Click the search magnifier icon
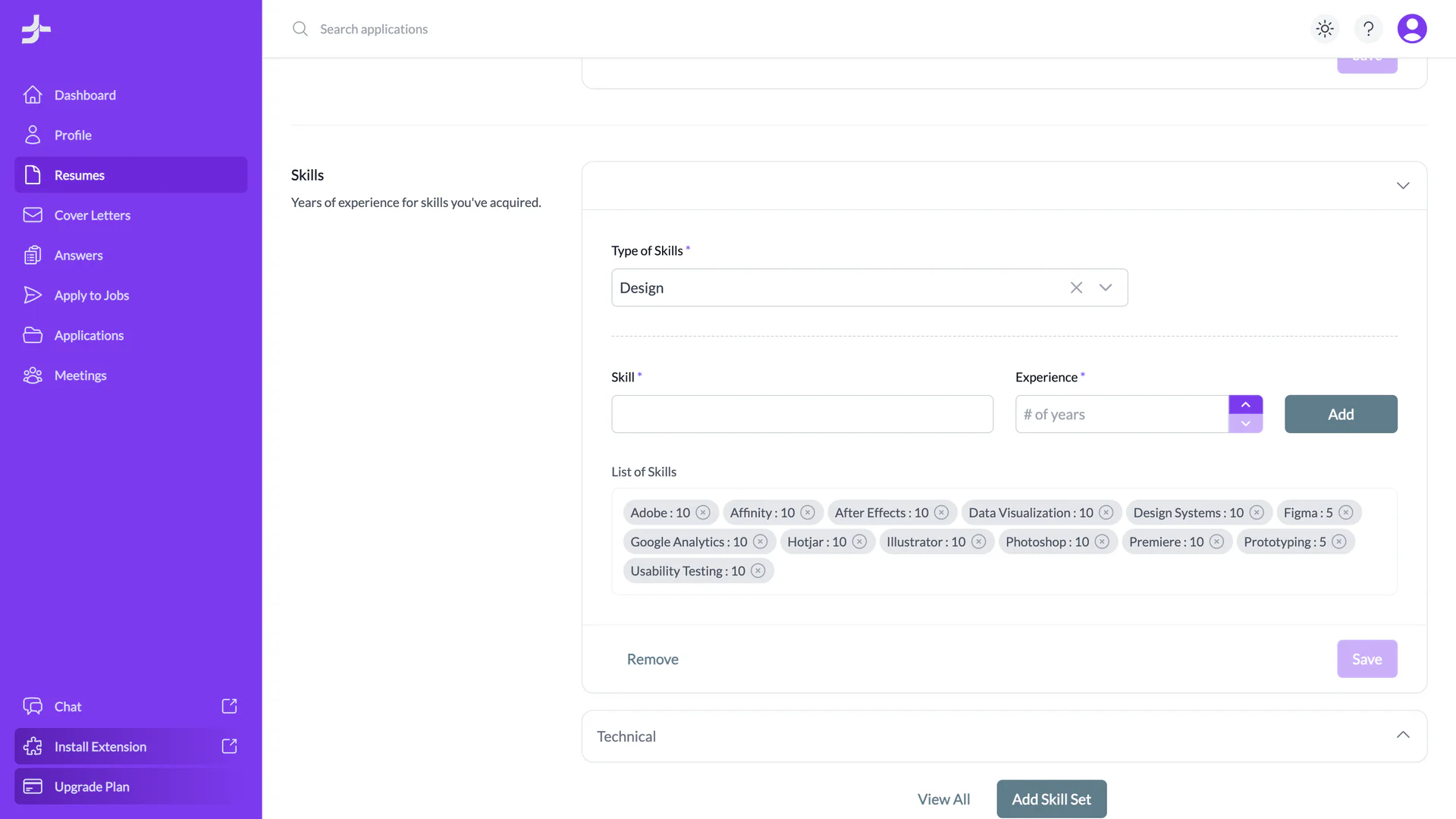This screenshot has width=1456, height=819. coord(300,29)
